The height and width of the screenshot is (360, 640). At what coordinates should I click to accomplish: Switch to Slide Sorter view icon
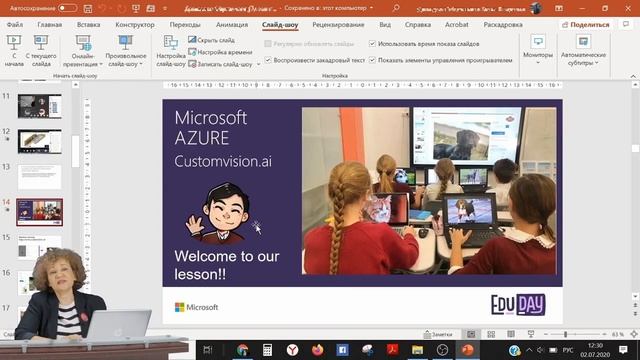(x=491, y=334)
